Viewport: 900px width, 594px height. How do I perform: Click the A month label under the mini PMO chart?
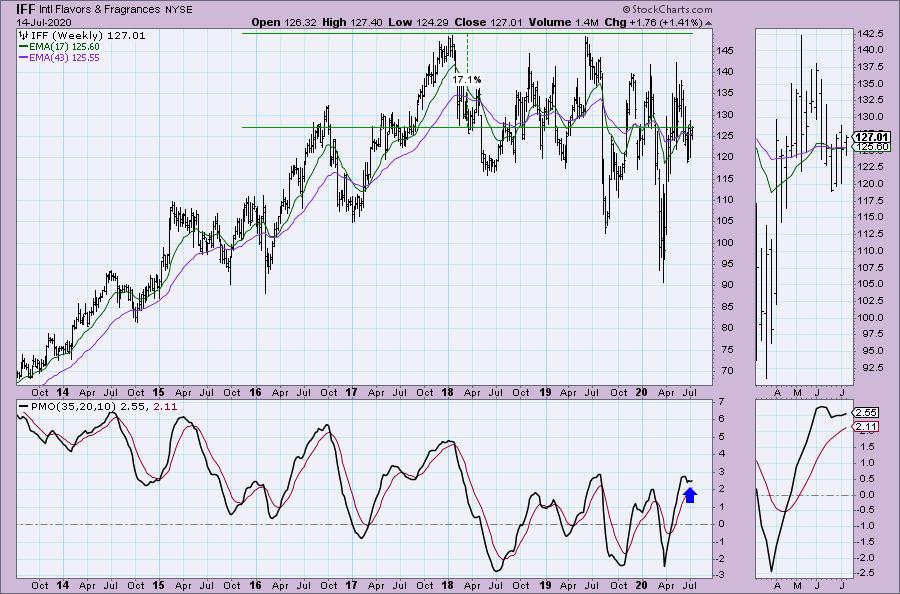pos(778,585)
